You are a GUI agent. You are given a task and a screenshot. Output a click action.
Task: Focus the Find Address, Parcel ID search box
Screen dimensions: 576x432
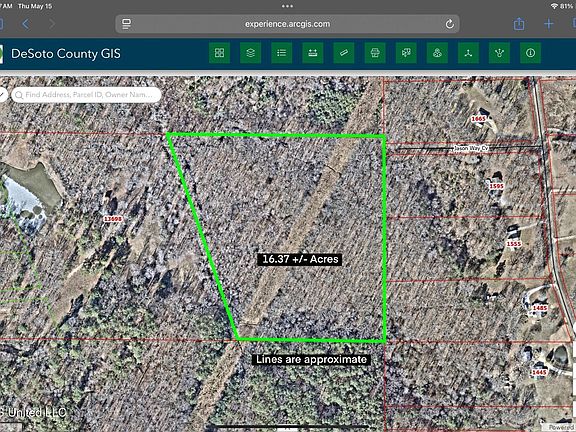coord(86,95)
